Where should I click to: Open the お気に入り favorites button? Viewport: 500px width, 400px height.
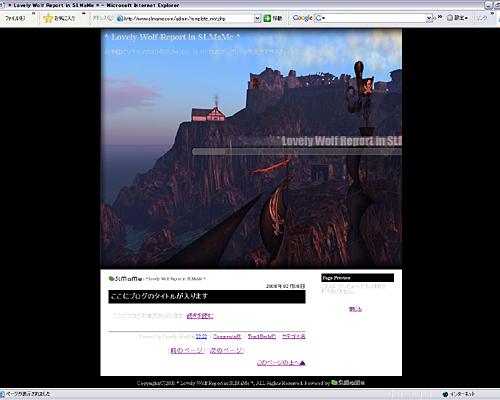pyautogui.click(x=60, y=18)
